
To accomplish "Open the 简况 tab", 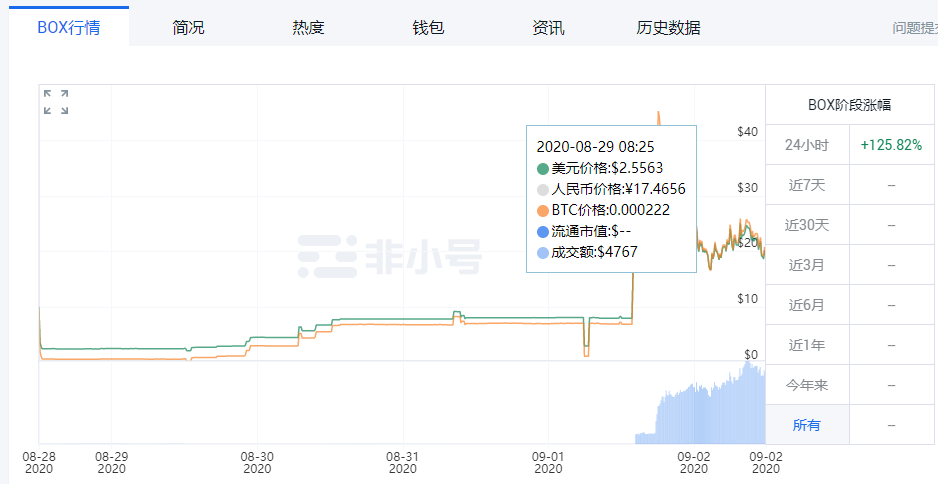I will [x=188, y=28].
